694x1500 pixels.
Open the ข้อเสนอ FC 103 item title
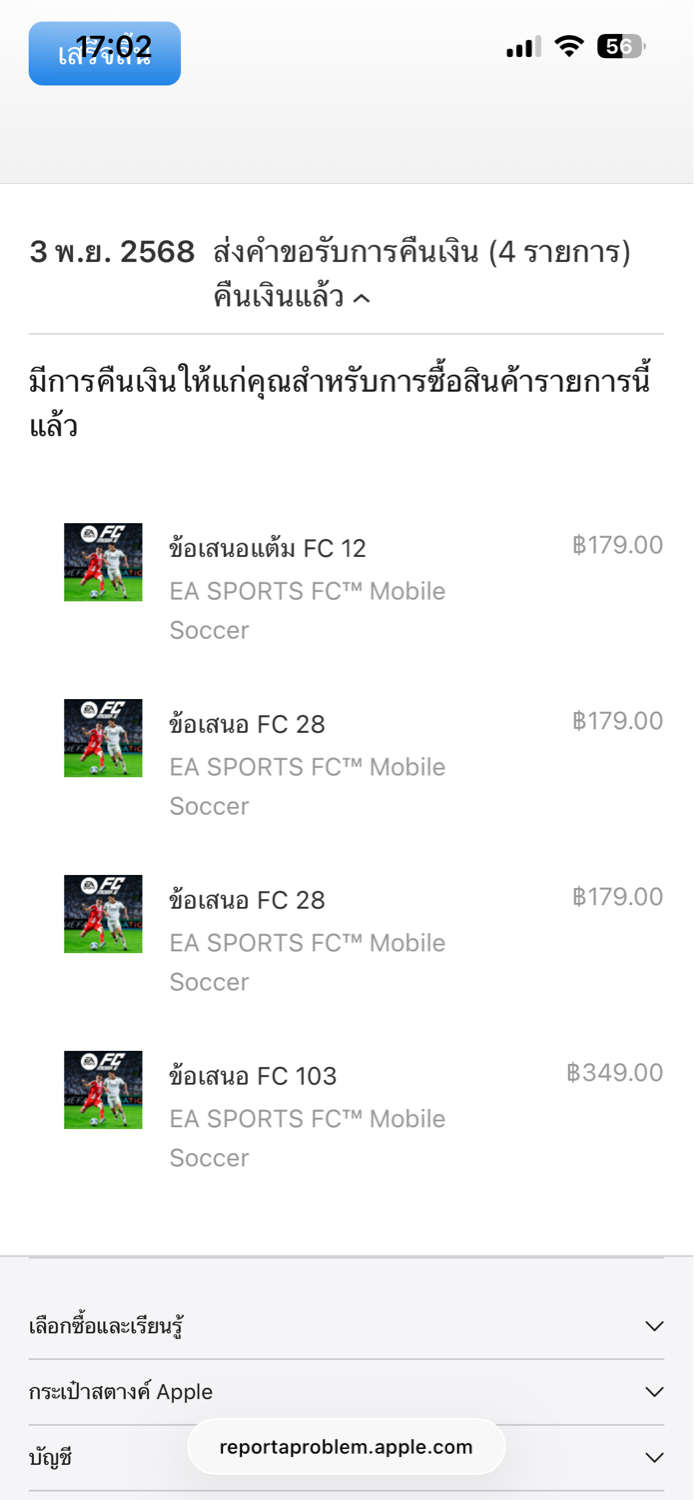pos(253,1076)
